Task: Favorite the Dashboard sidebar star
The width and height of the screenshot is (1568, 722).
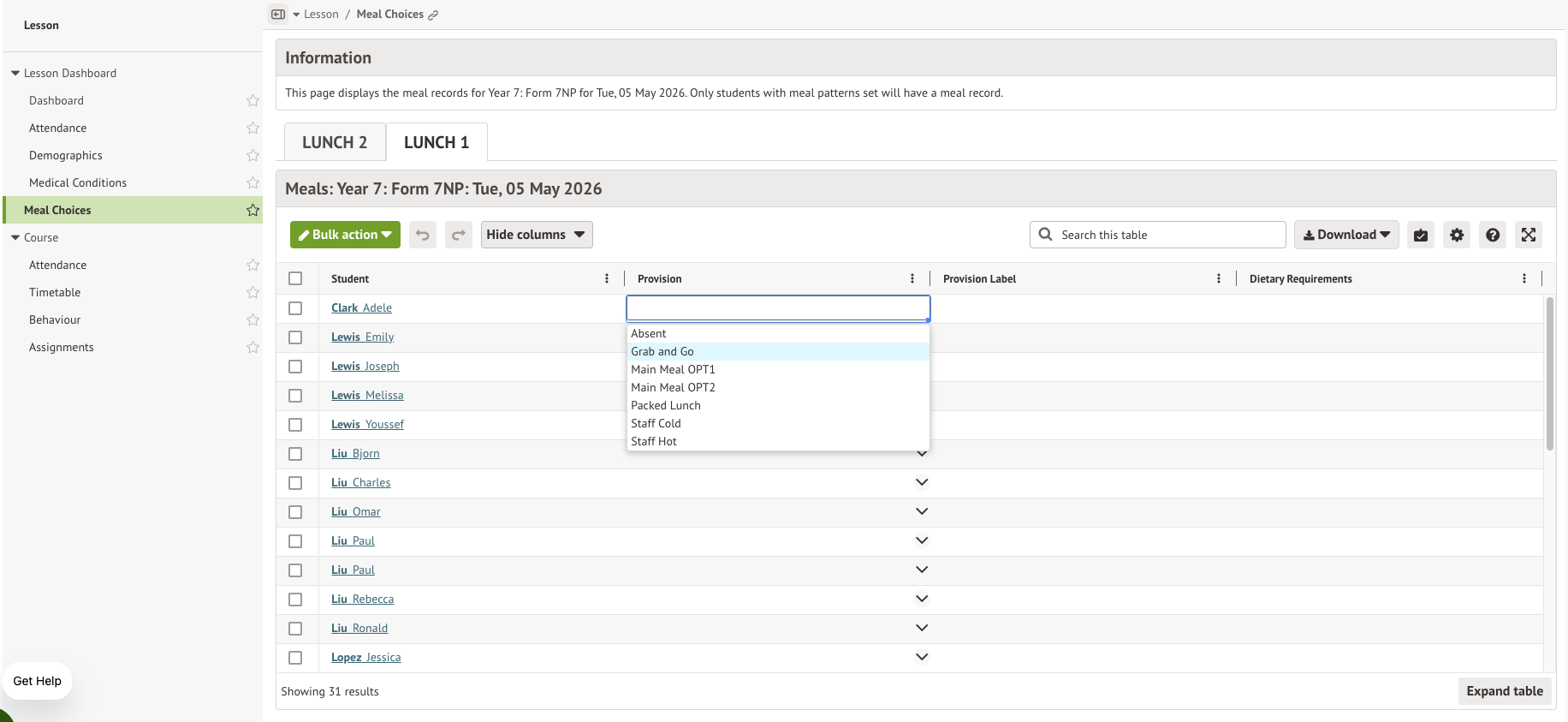Action: pyautogui.click(x=252, y=100)
